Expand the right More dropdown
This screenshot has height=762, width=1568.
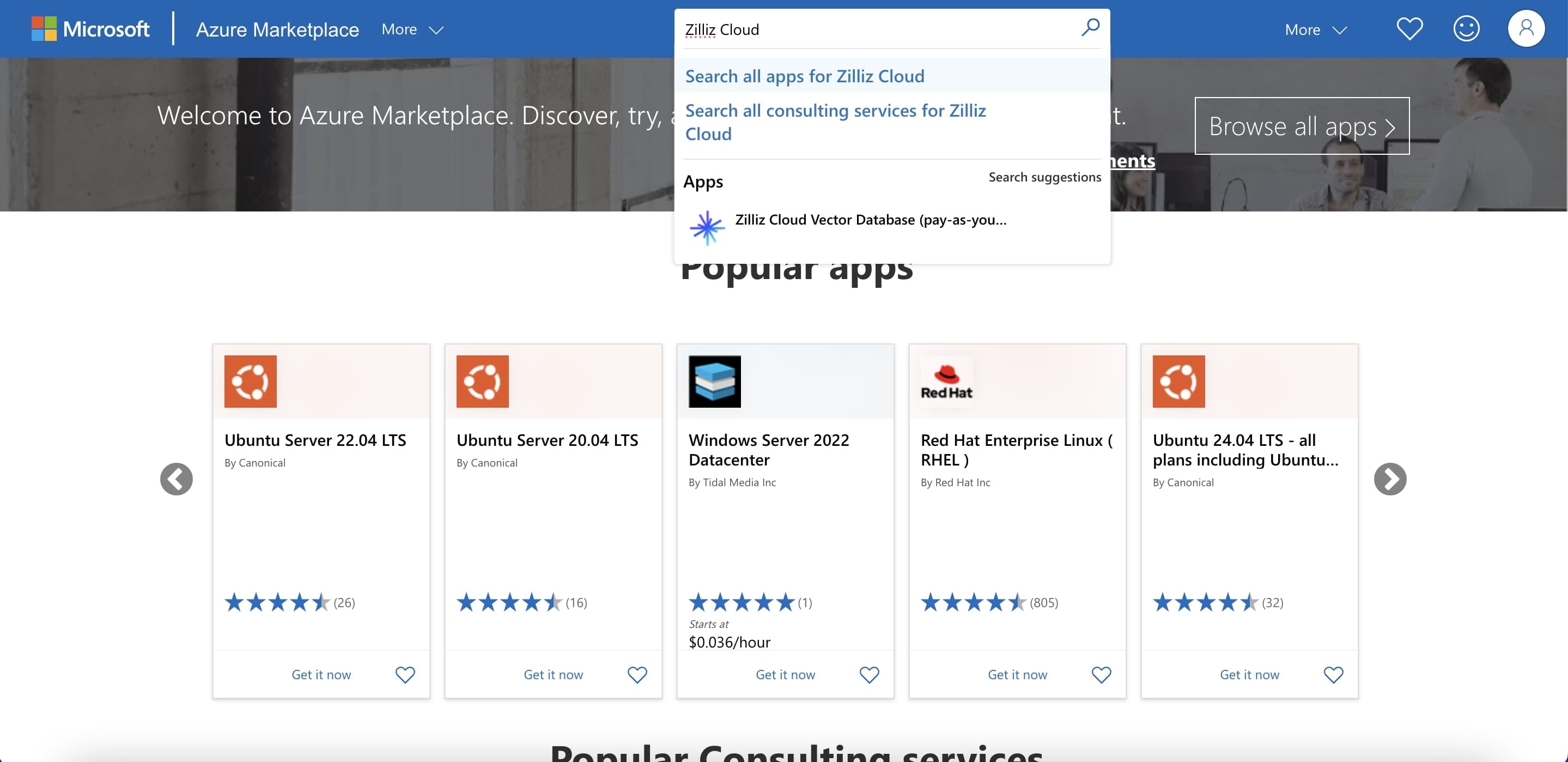(1315, 29)
